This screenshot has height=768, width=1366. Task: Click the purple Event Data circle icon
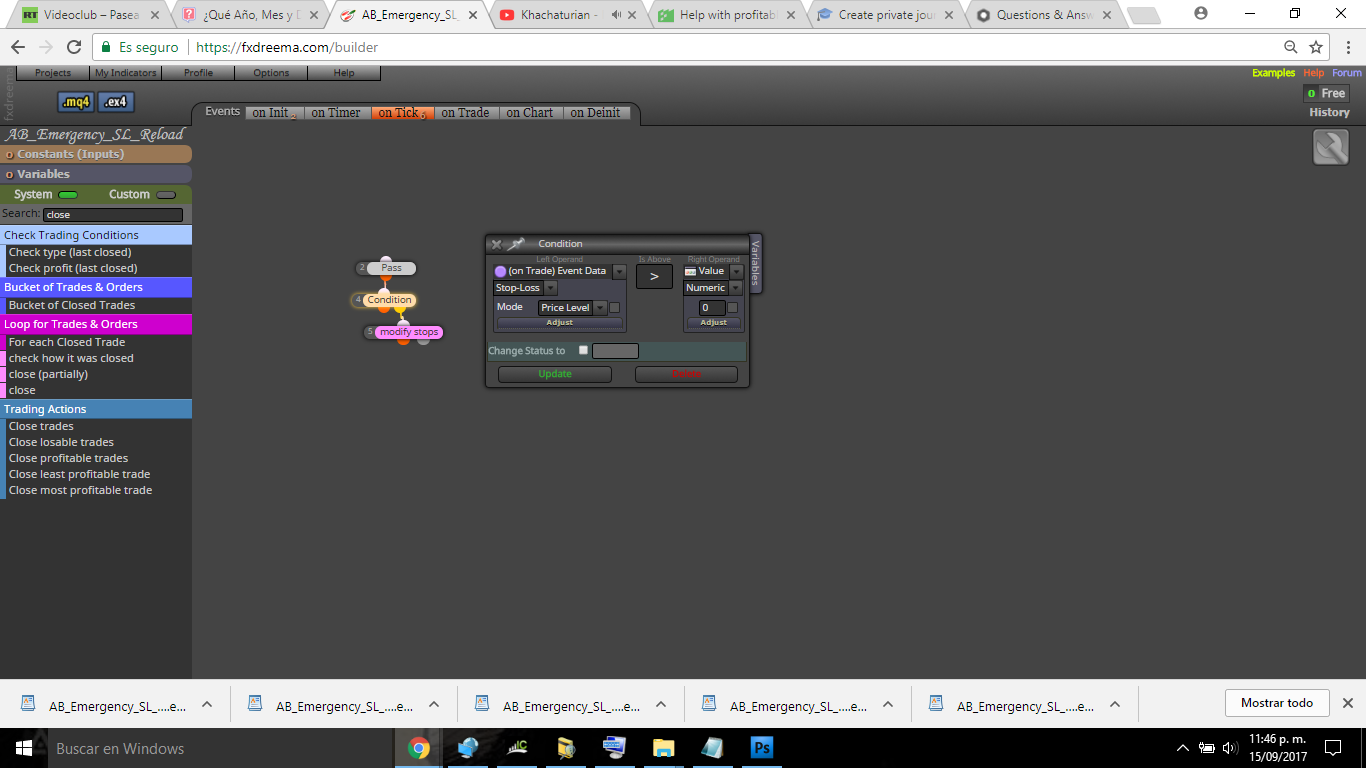[500, 271]
